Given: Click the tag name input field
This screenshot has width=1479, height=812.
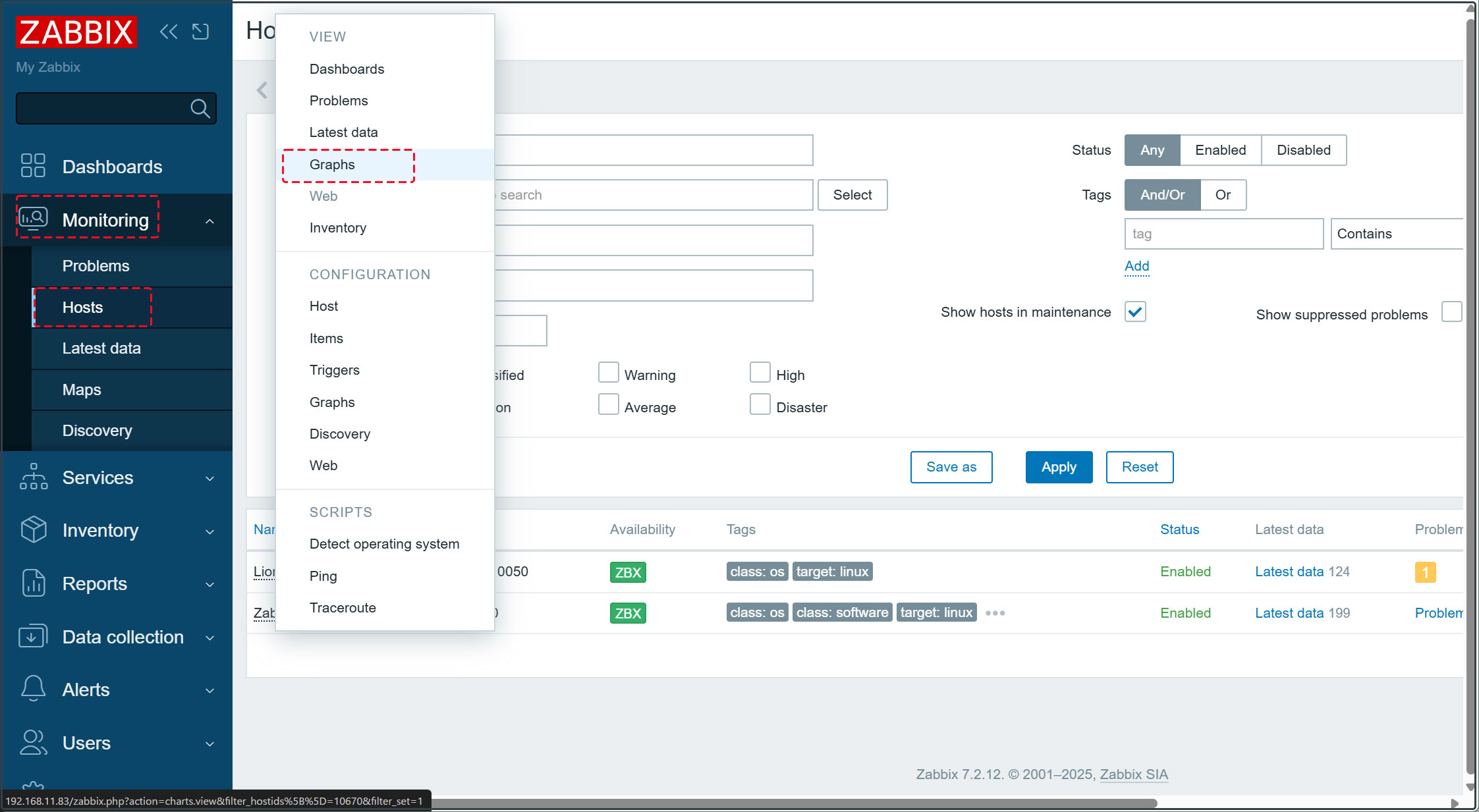Looking at the screenshot, I should [x=1223, y=234].
